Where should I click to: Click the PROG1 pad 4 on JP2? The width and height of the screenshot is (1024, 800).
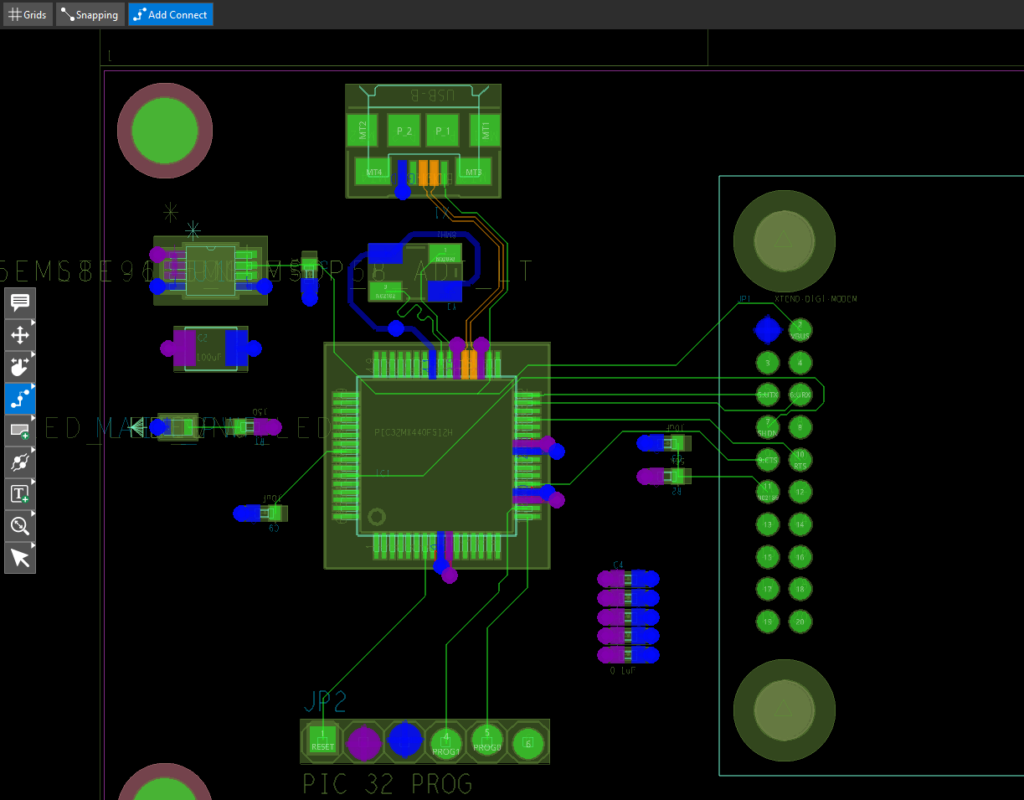(446, 743)
